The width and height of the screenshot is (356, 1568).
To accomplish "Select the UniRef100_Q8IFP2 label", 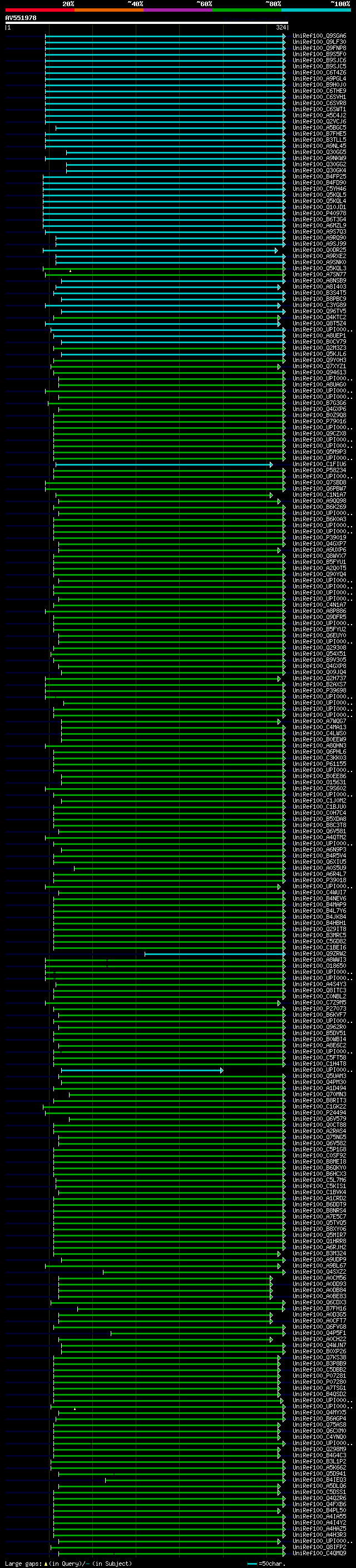I will (x=319, y=1548).
